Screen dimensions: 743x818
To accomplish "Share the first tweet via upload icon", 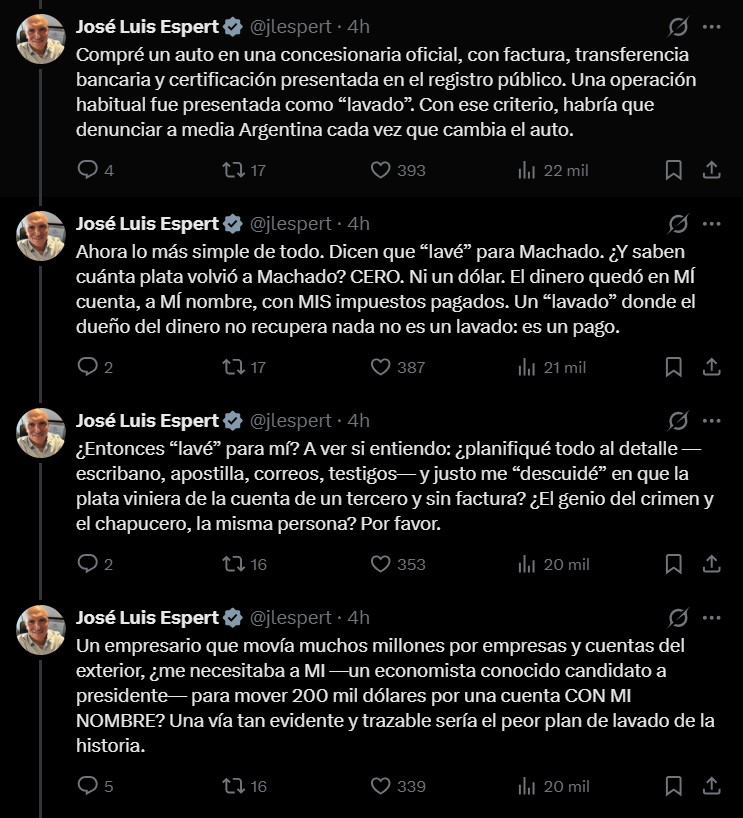I will (x=711, y=170).
